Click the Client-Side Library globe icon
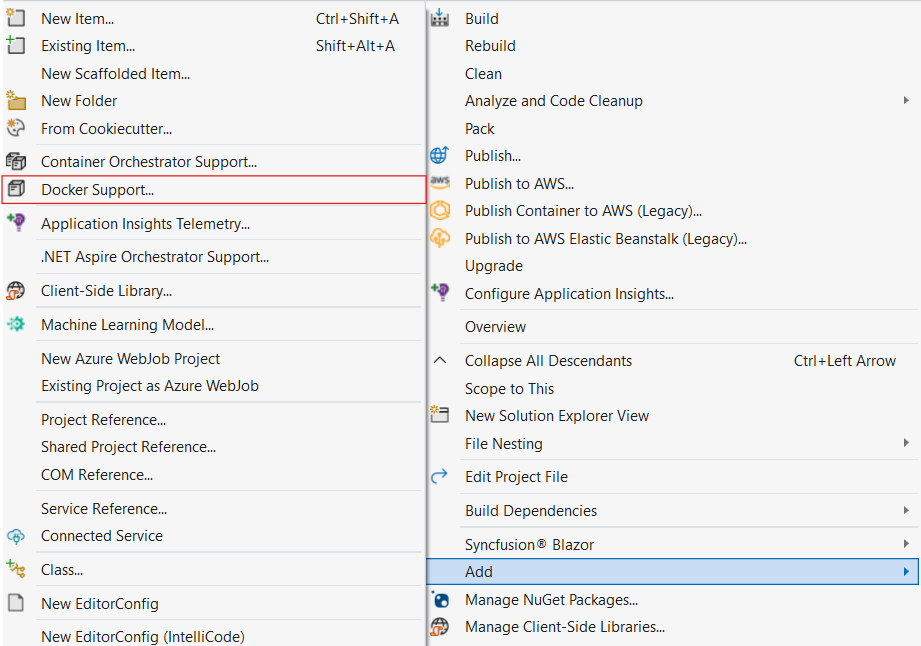Viewport: 921px width, 646px height. point(16,291)
